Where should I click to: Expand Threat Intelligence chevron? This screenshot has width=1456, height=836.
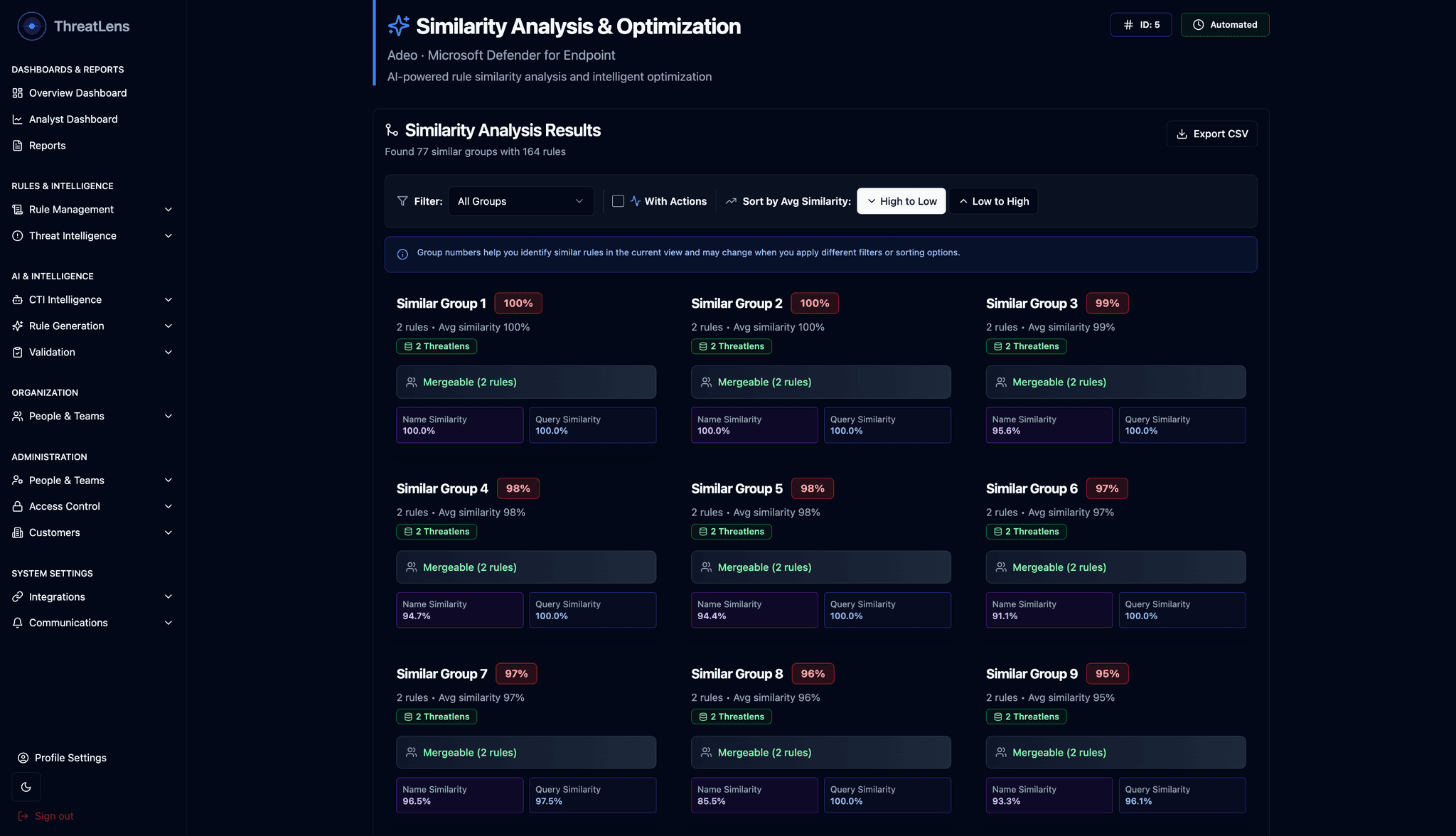(x=168, y=236)
